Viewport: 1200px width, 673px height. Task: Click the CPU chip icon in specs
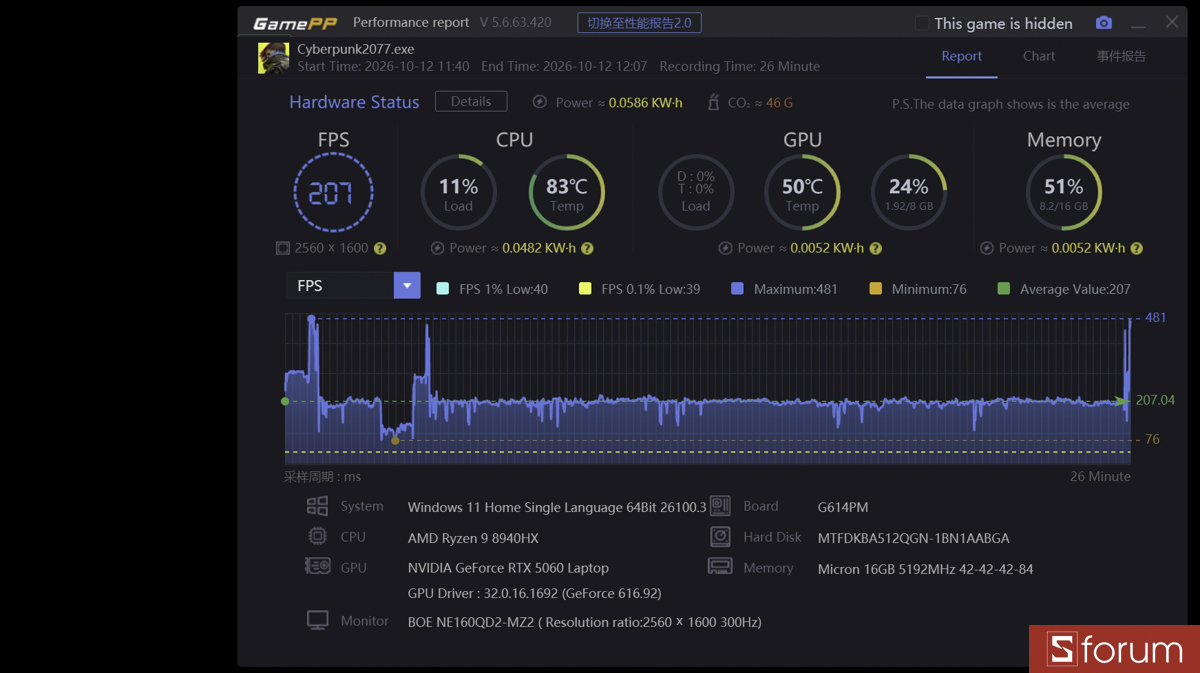pos(317,536)
